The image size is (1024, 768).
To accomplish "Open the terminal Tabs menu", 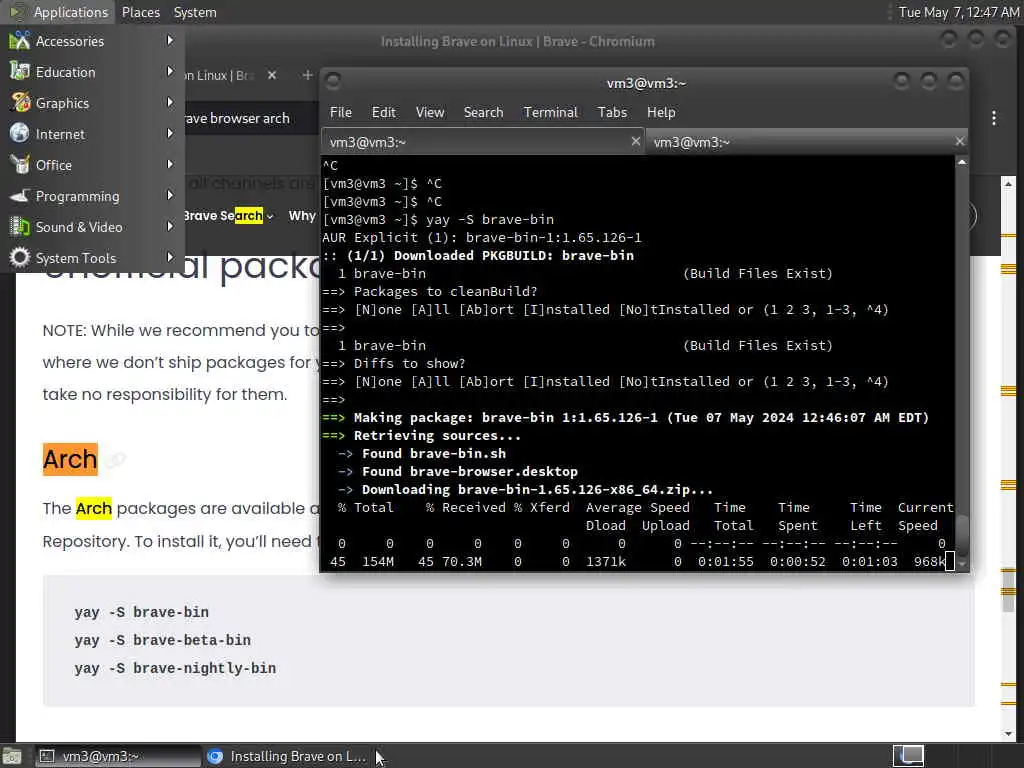I will click(612, 112).
